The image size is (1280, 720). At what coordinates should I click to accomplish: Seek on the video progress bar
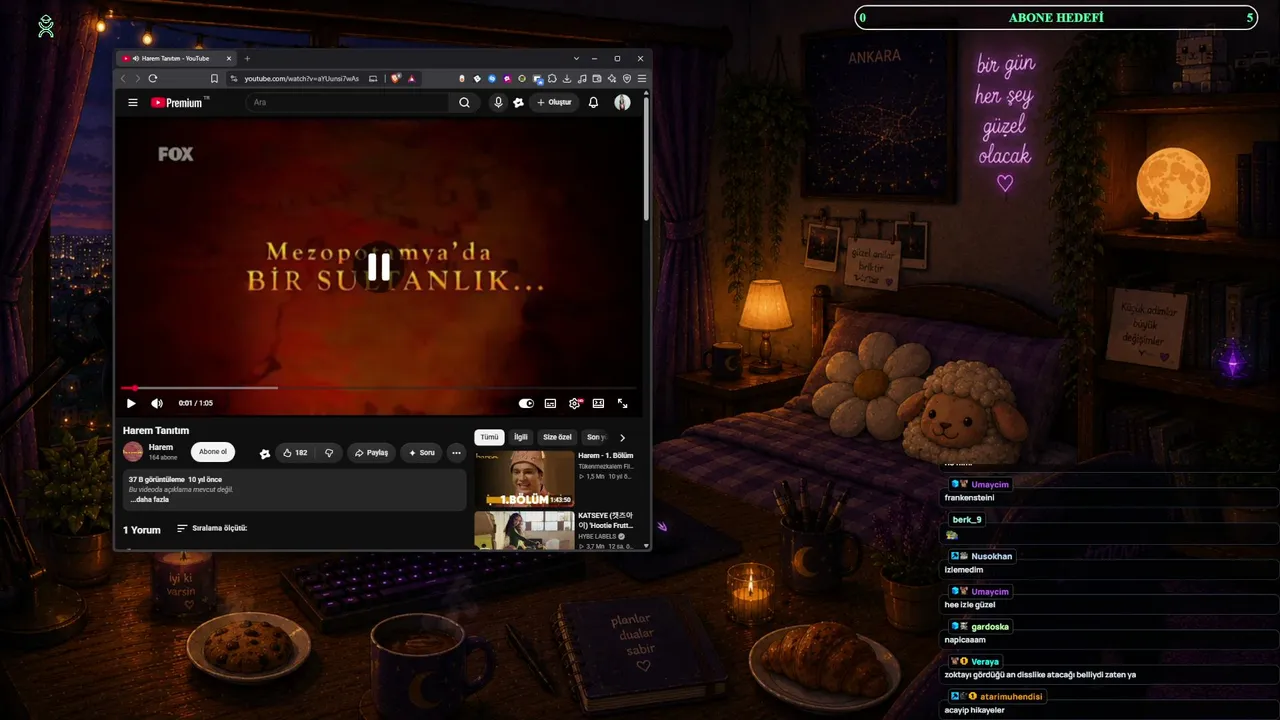378,388
